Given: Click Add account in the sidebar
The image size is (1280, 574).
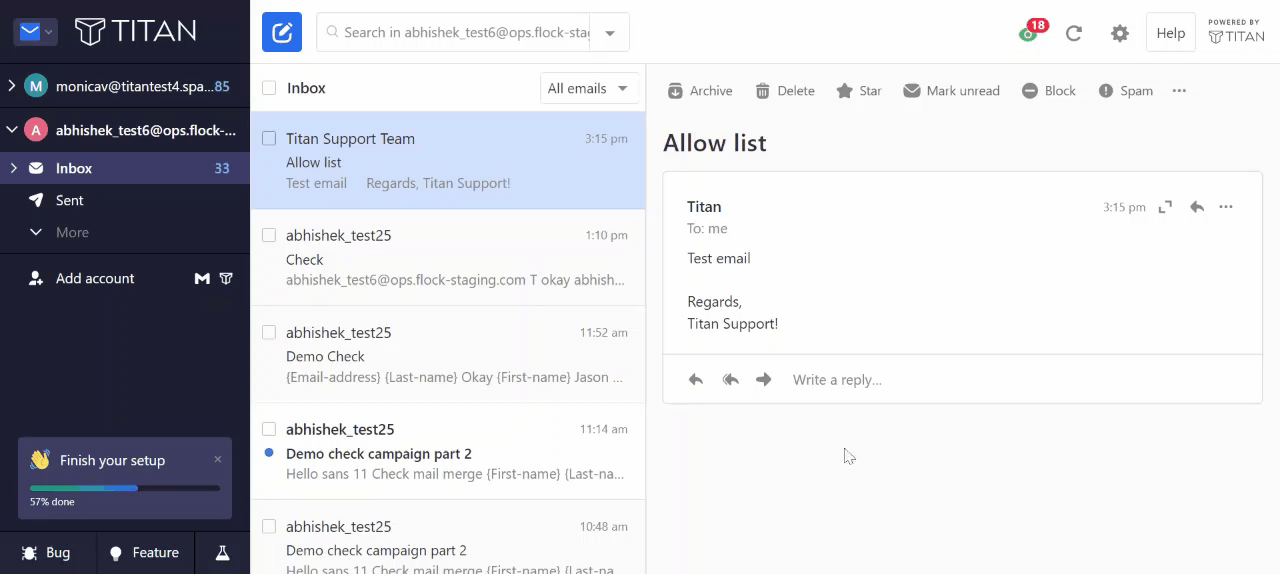Looking at the screenshot, I should 95,279.
